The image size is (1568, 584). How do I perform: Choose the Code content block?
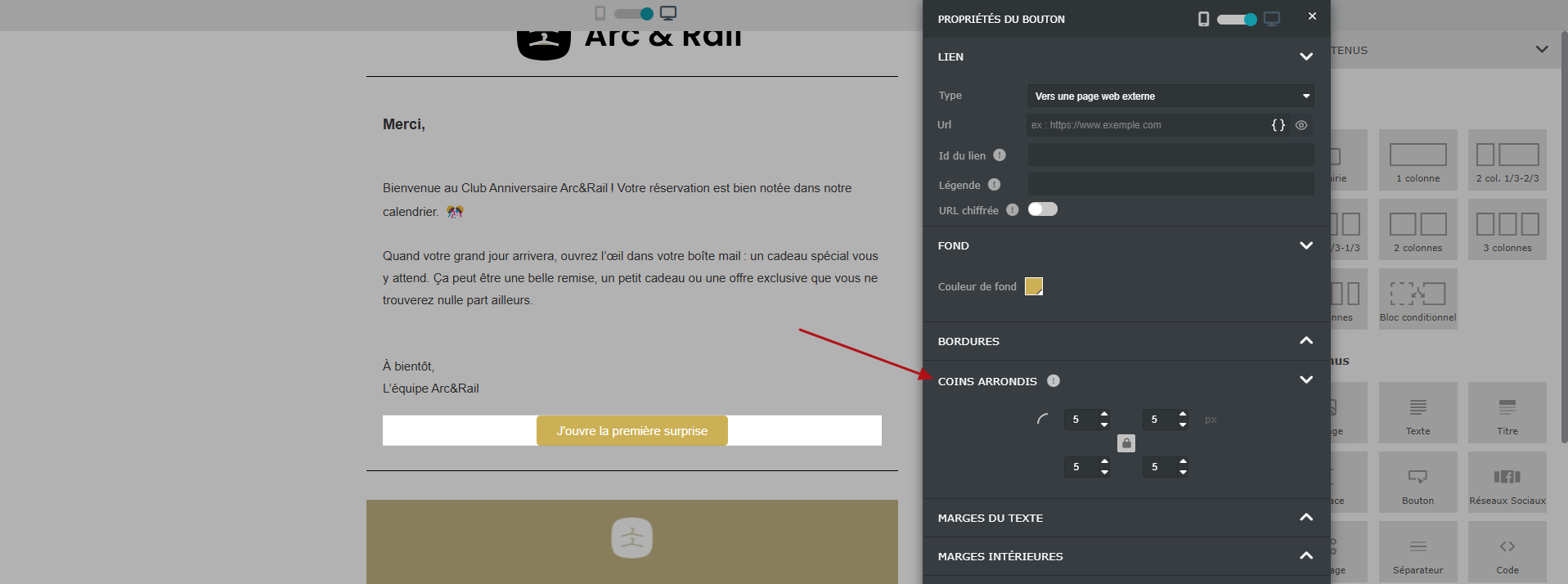coord(1507,552)
